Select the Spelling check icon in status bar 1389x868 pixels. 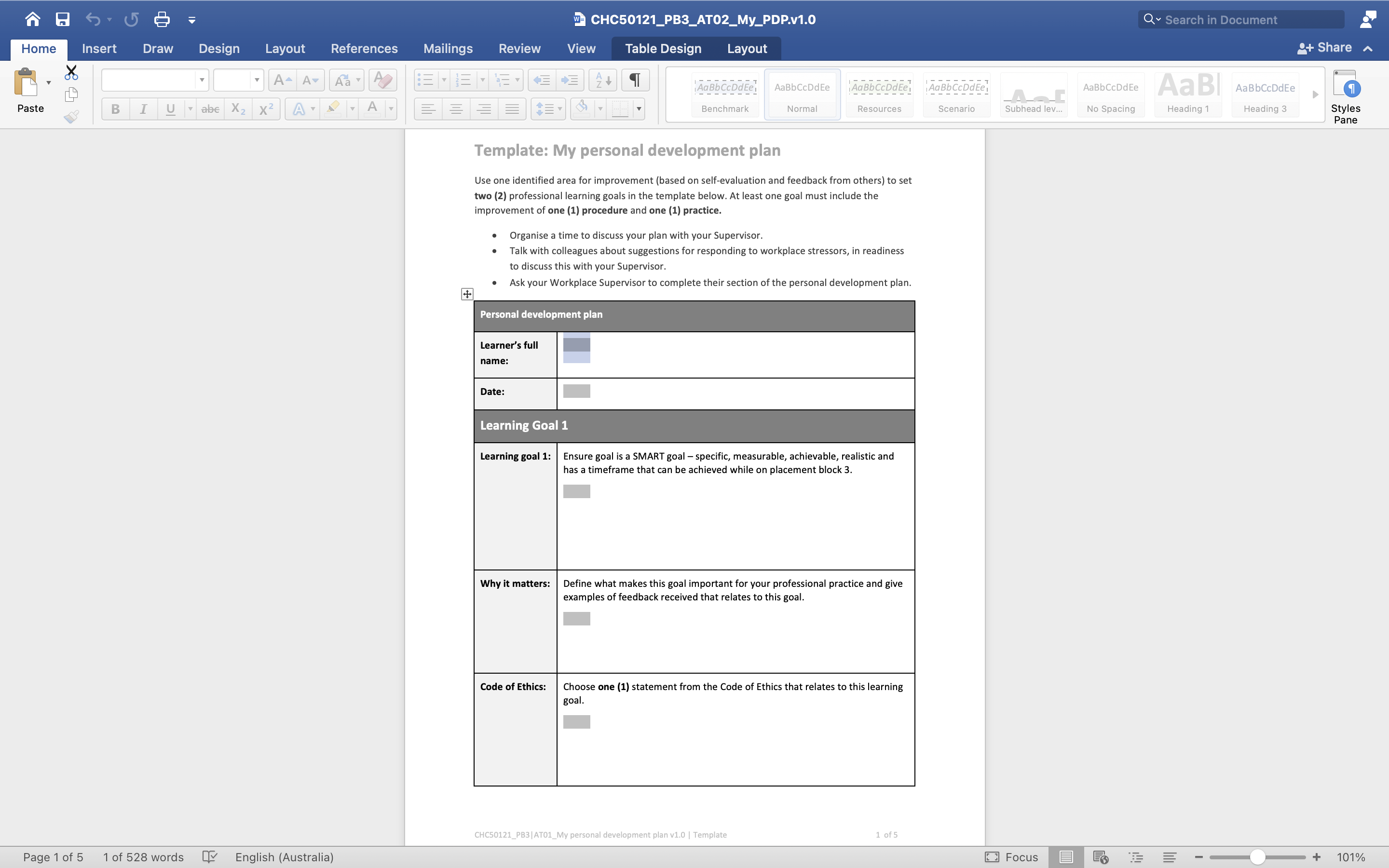(209, 856)
